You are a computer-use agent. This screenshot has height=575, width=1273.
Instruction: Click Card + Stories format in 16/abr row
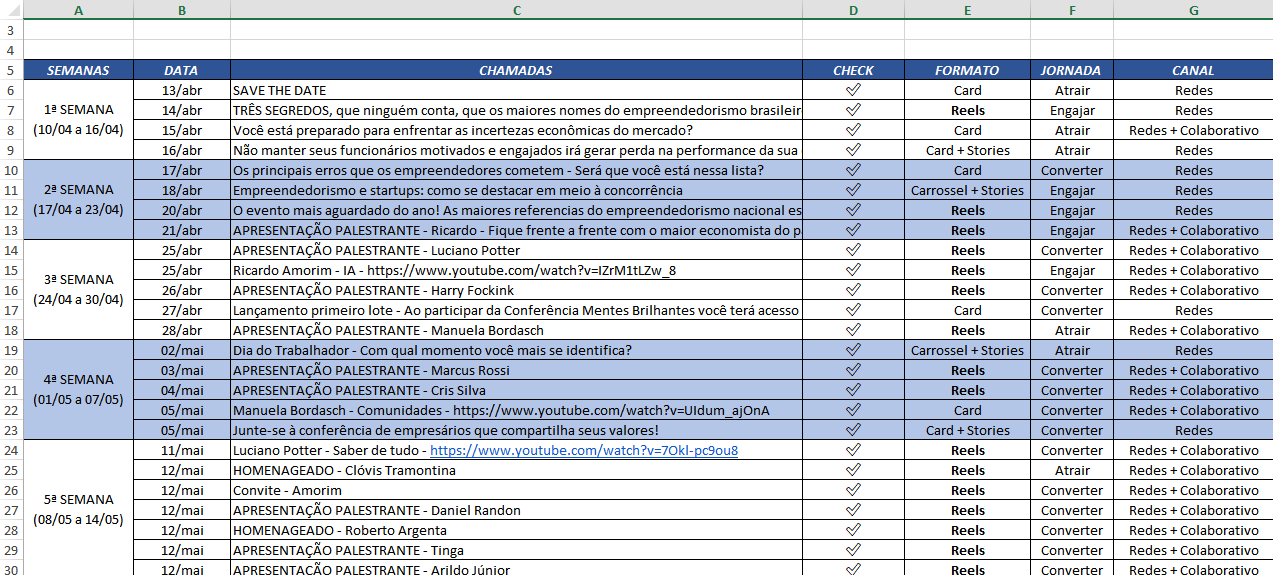(967, 150)
